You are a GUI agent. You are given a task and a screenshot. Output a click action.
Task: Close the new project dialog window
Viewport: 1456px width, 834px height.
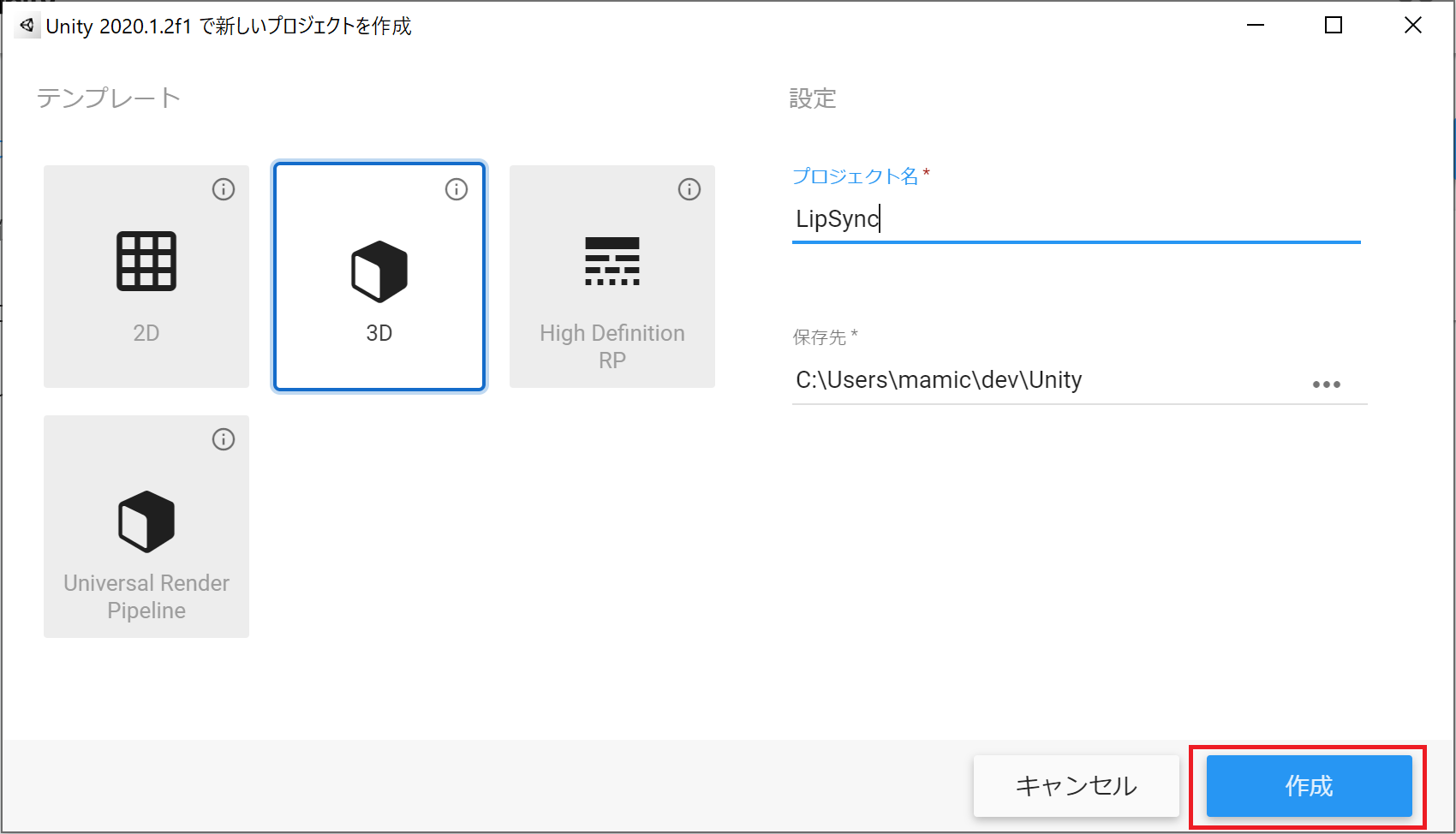[x=1412, y=26]
